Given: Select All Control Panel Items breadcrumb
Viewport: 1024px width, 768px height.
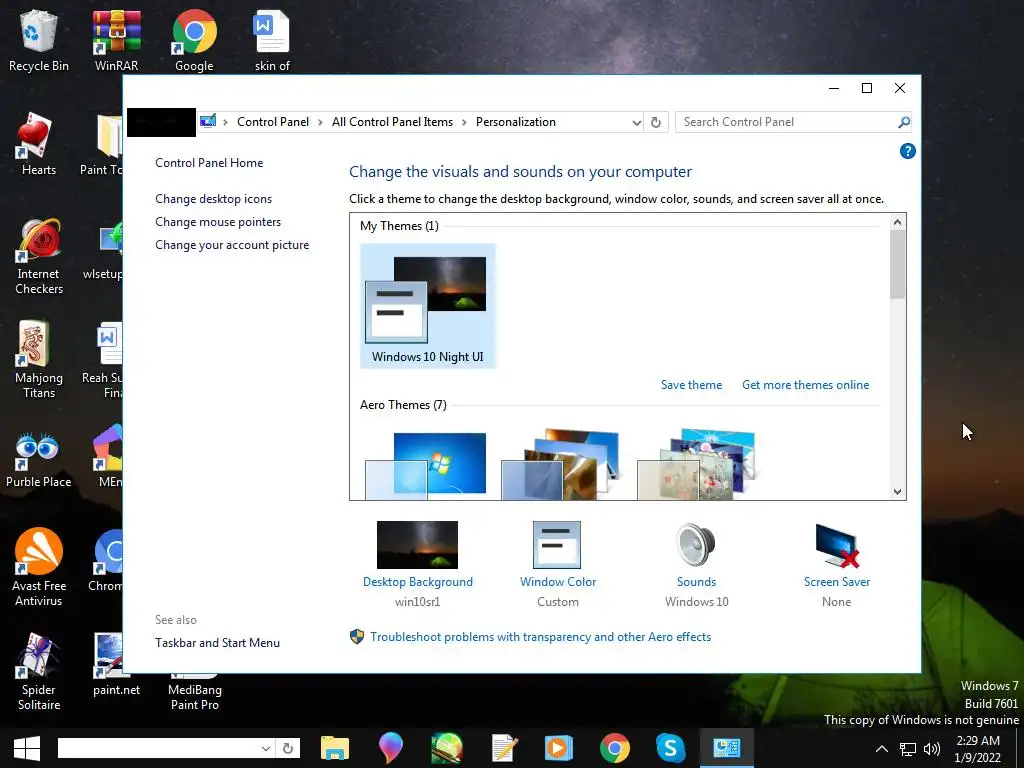Looking at the screenshot, I should pos(392,122).
